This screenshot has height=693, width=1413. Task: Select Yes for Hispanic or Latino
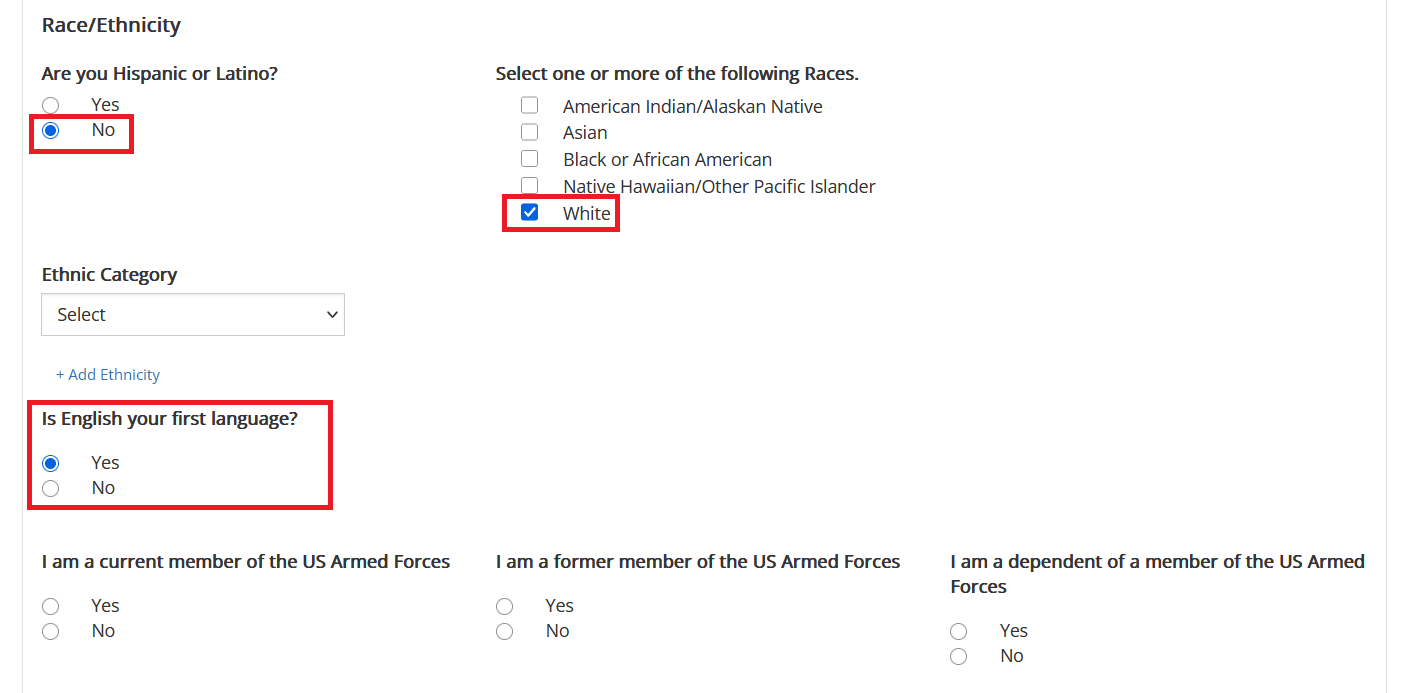tap(51, 105)
